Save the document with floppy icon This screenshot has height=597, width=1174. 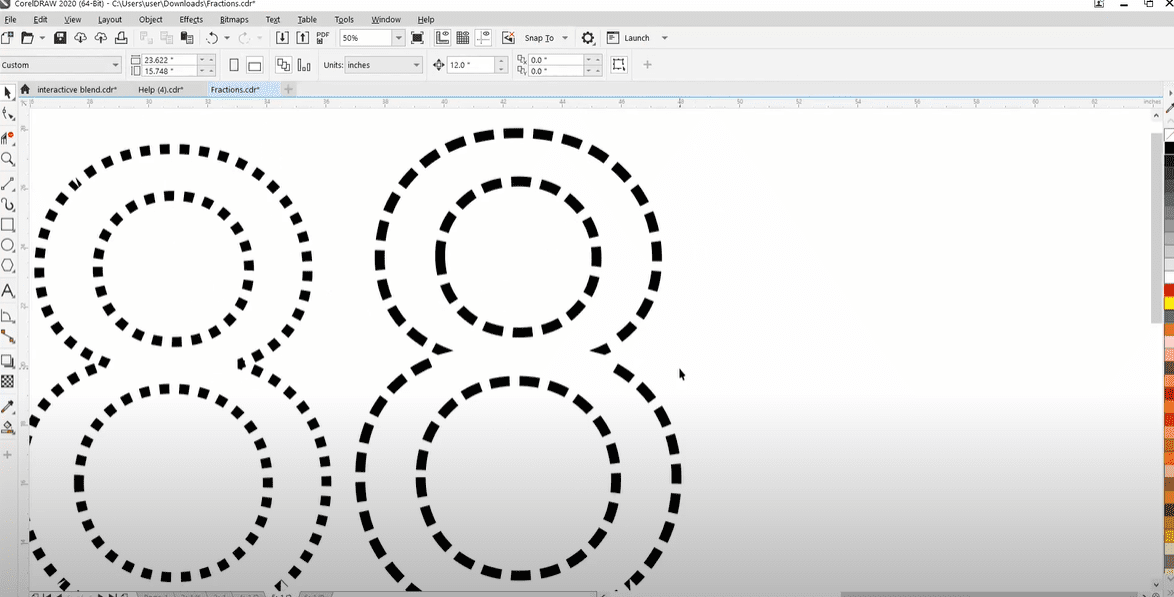[61, 37]
